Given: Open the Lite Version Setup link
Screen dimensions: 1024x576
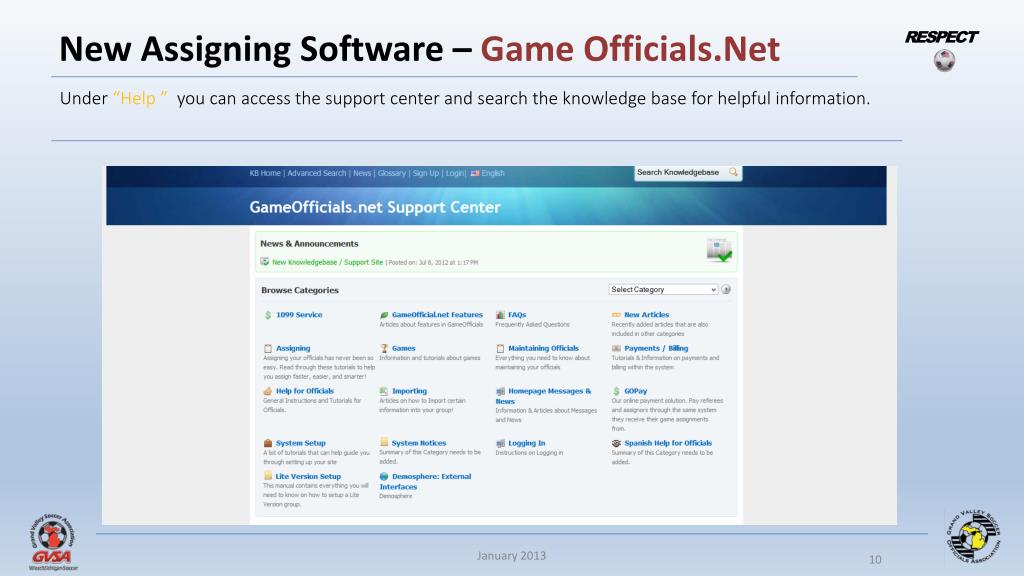Looking at the screenshot, I should (308, 477).
